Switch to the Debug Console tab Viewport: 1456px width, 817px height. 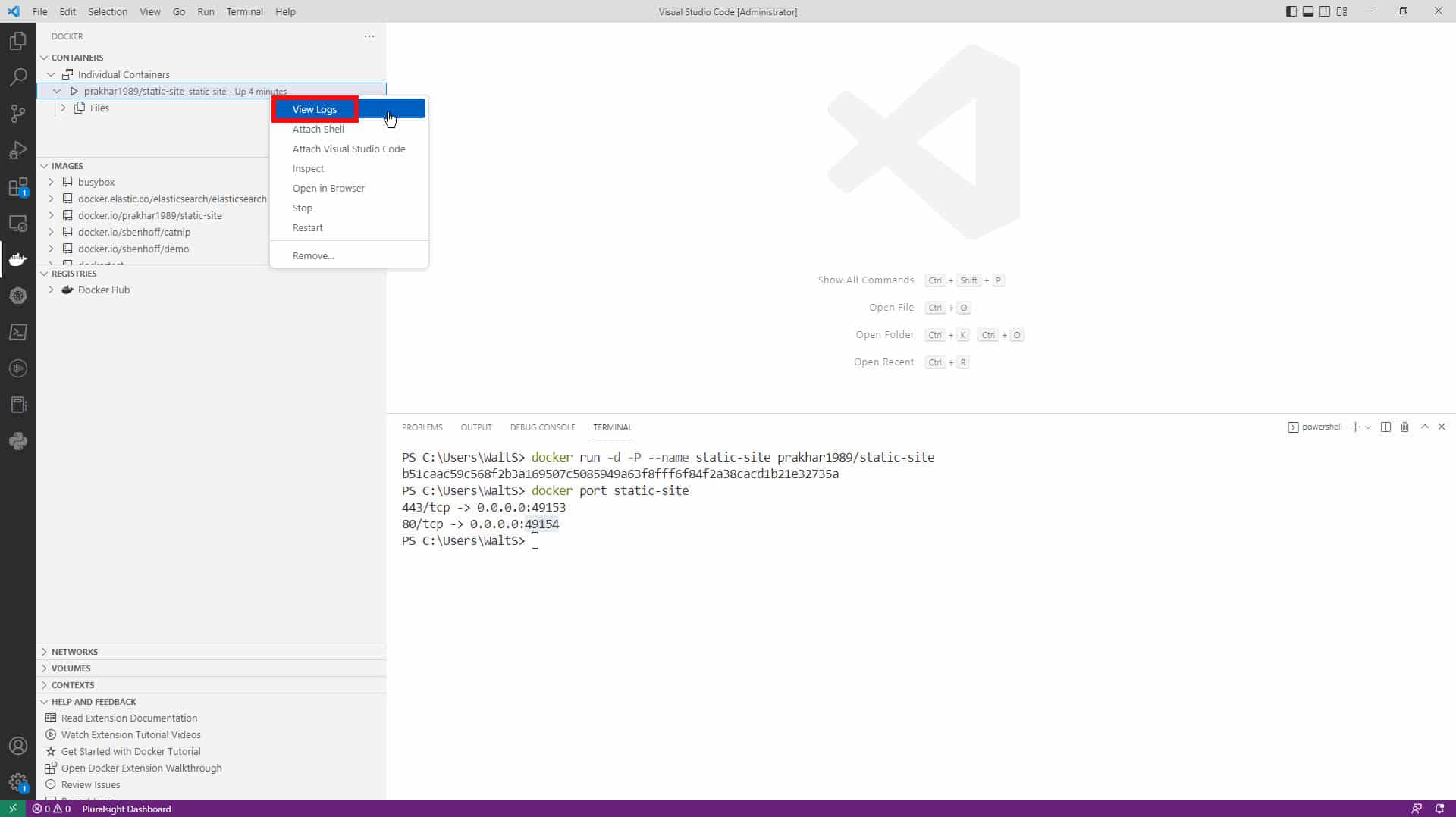click(x=542, y=427)
